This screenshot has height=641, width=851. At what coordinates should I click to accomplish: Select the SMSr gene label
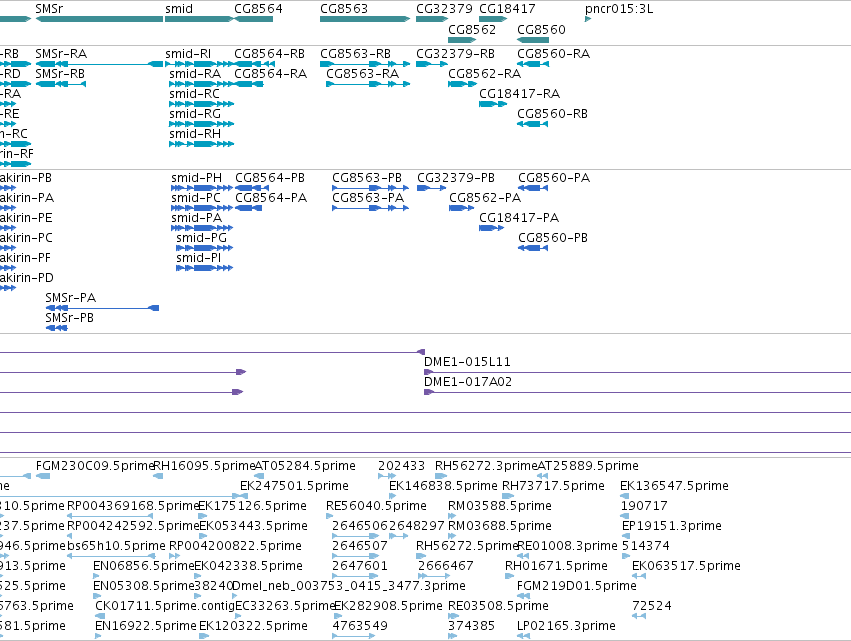49,9
